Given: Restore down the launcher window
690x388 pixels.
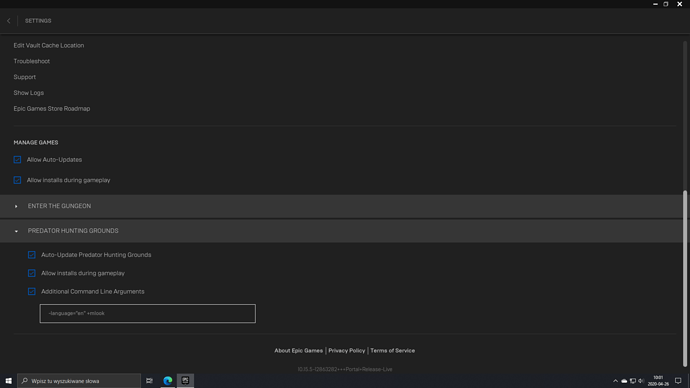Looking at the screenshot, I should (666, 4).
